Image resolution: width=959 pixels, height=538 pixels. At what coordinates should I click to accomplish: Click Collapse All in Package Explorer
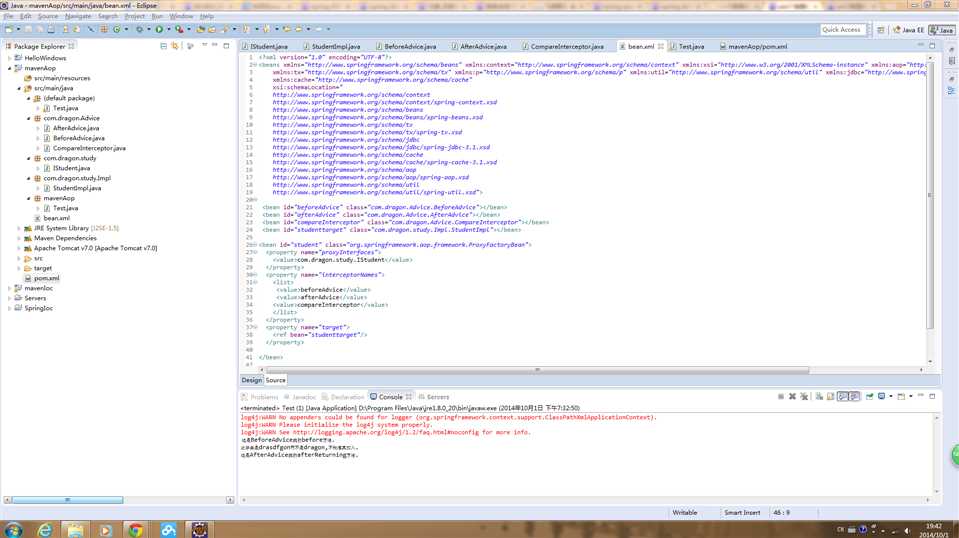(x=163, y=46)
